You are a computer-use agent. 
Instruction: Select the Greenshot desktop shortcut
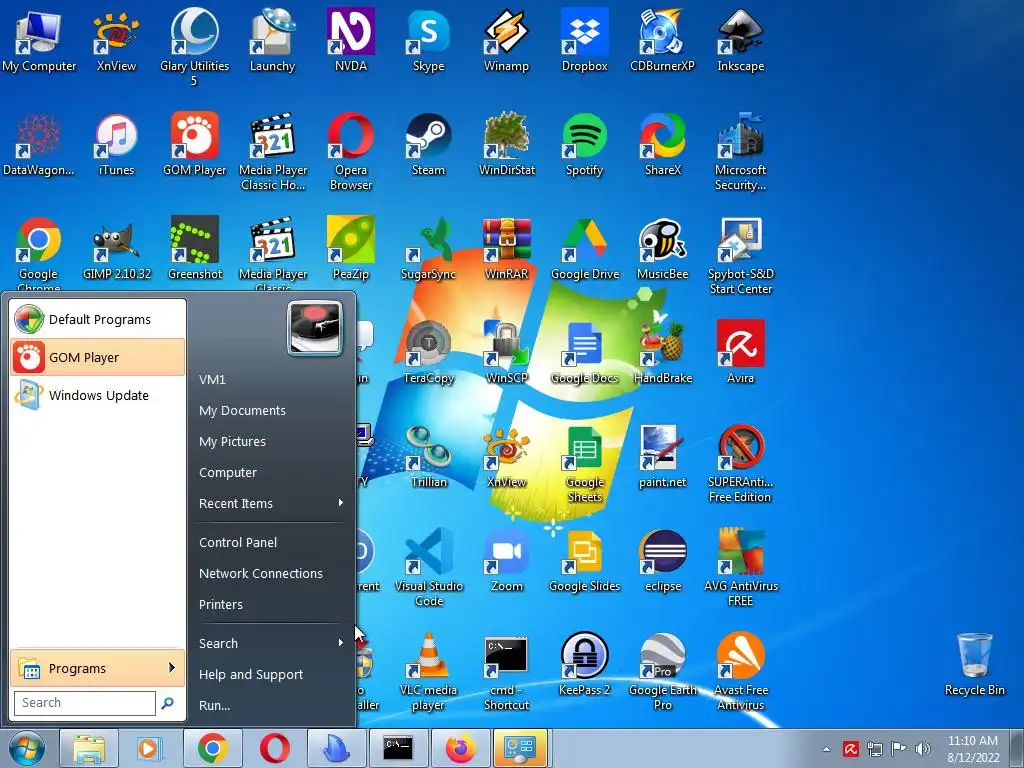(195, 248)
